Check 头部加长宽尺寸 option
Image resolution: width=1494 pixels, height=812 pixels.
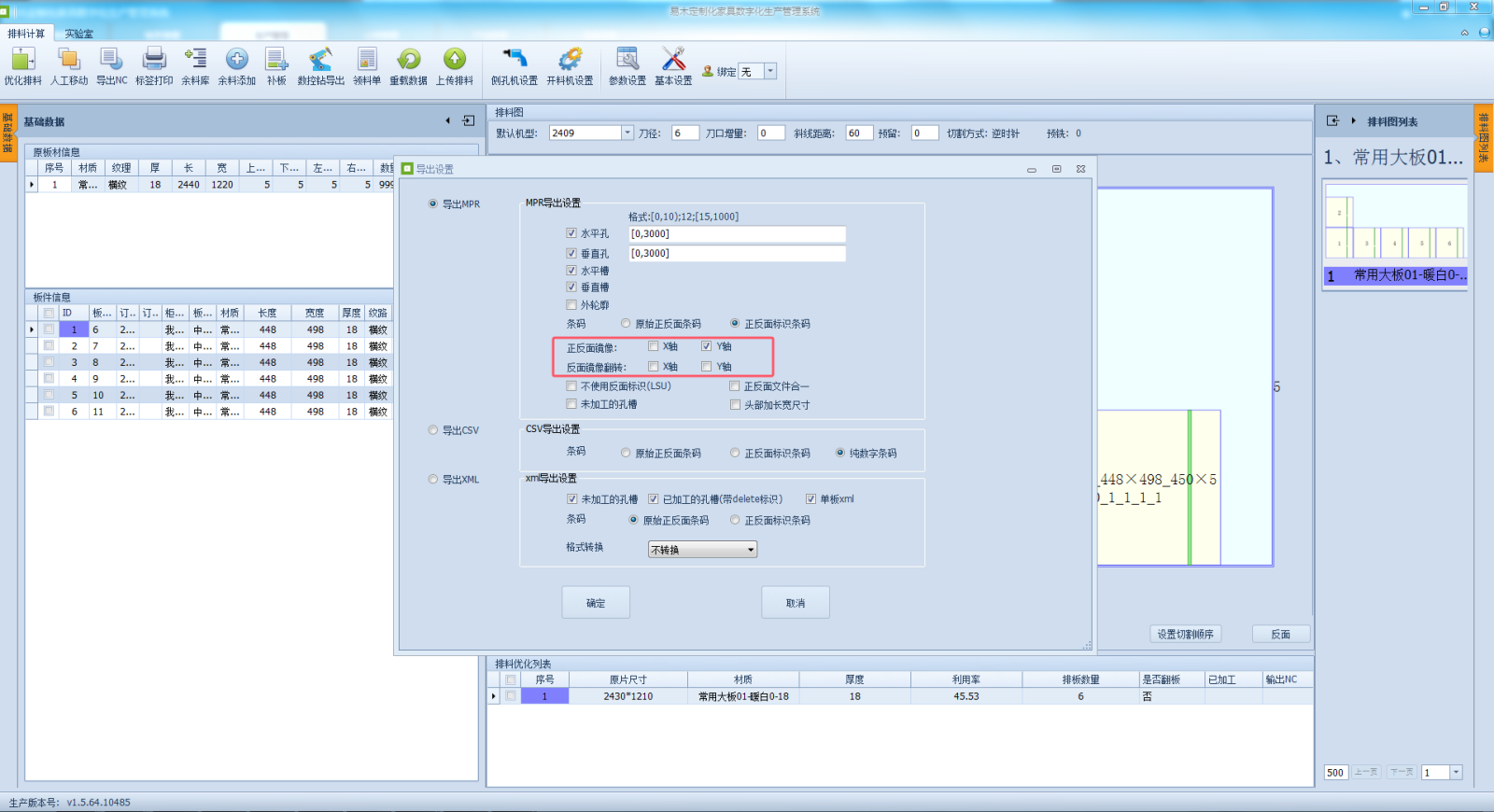[735, 405]
